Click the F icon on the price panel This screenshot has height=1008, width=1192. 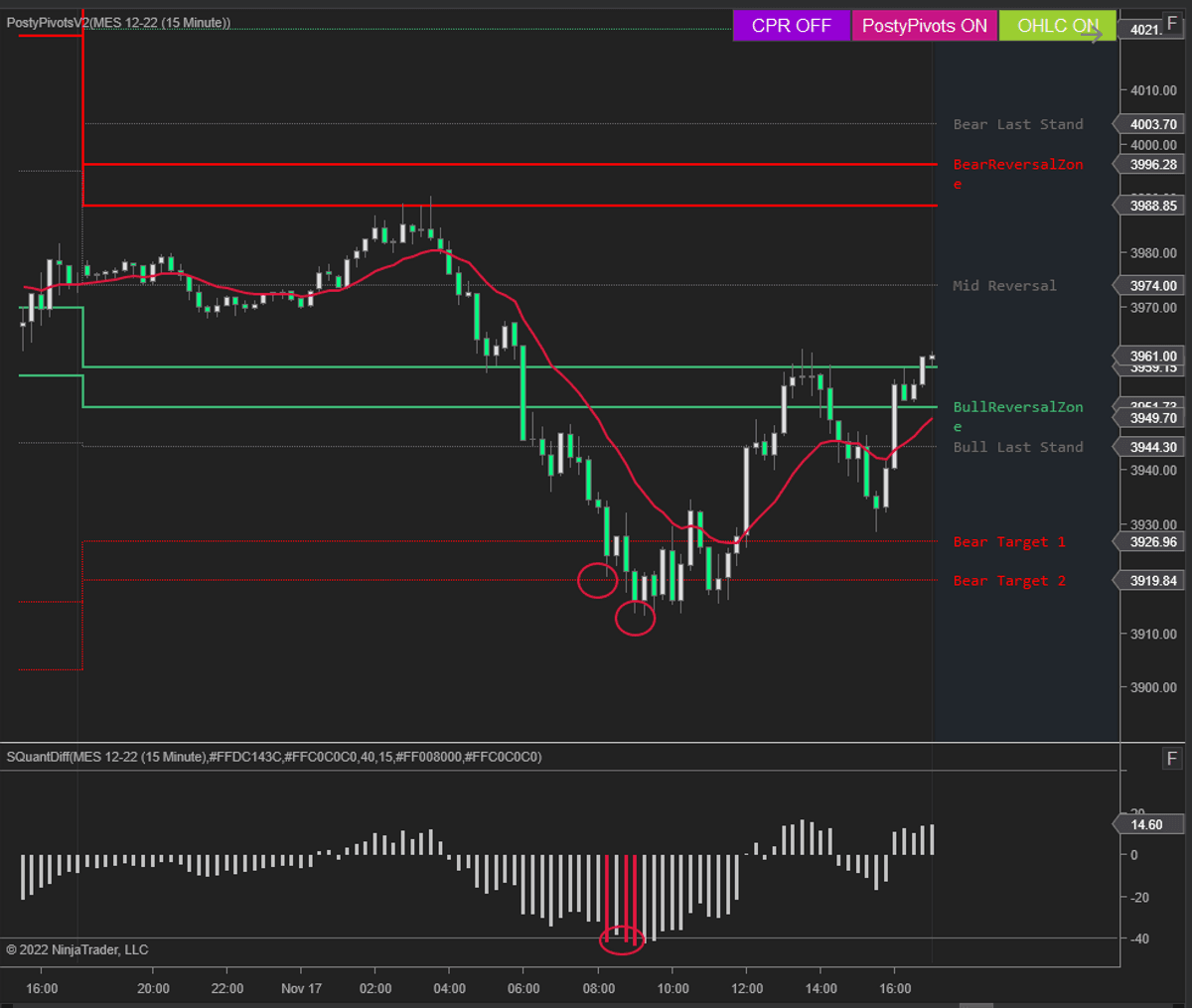pos(1172,24)
